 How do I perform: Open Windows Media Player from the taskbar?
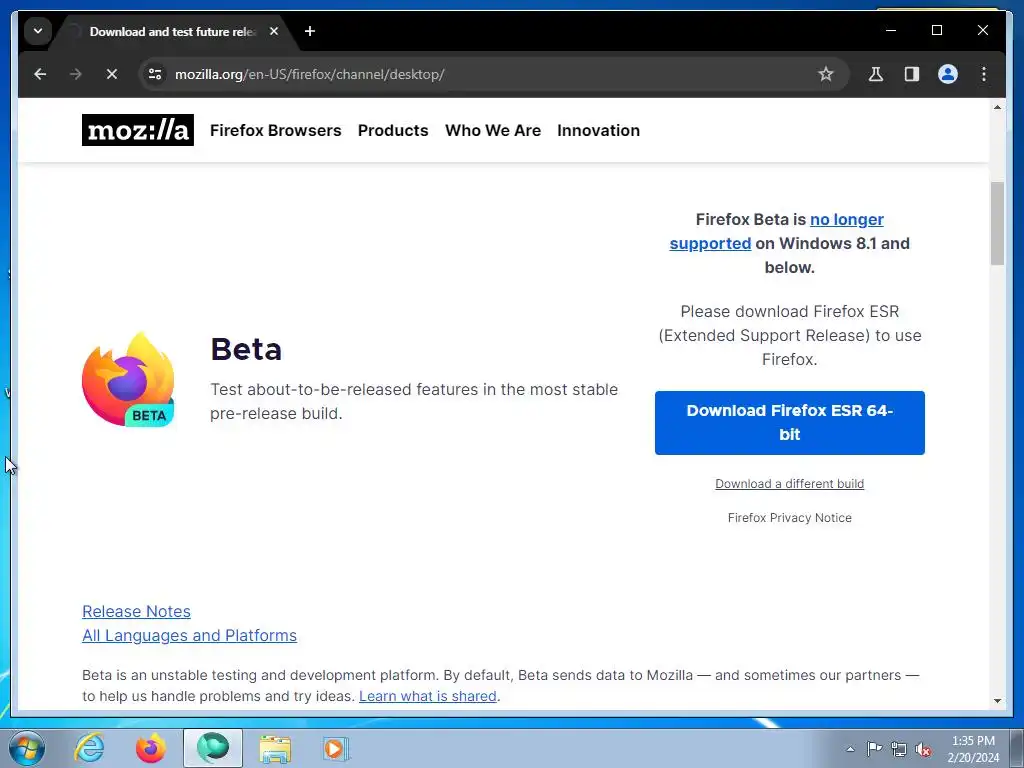[336, 748]
